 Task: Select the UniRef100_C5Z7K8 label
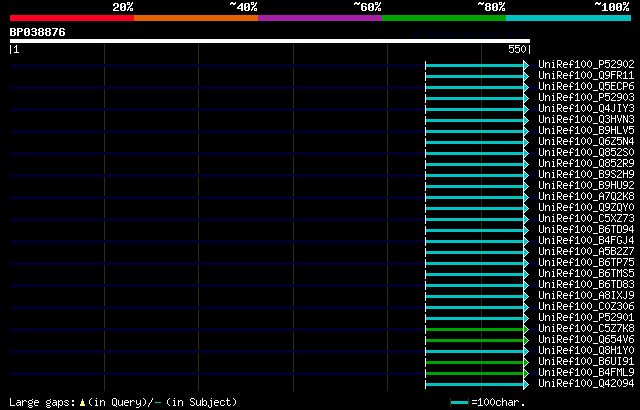click(x=586, y=328)
